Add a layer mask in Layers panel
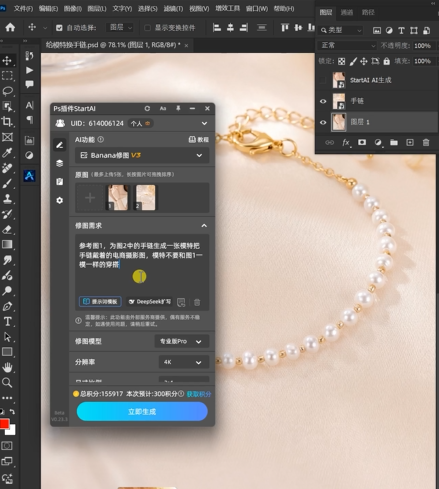Viewport: 439px width, 489px height. [x=362, y=143]
